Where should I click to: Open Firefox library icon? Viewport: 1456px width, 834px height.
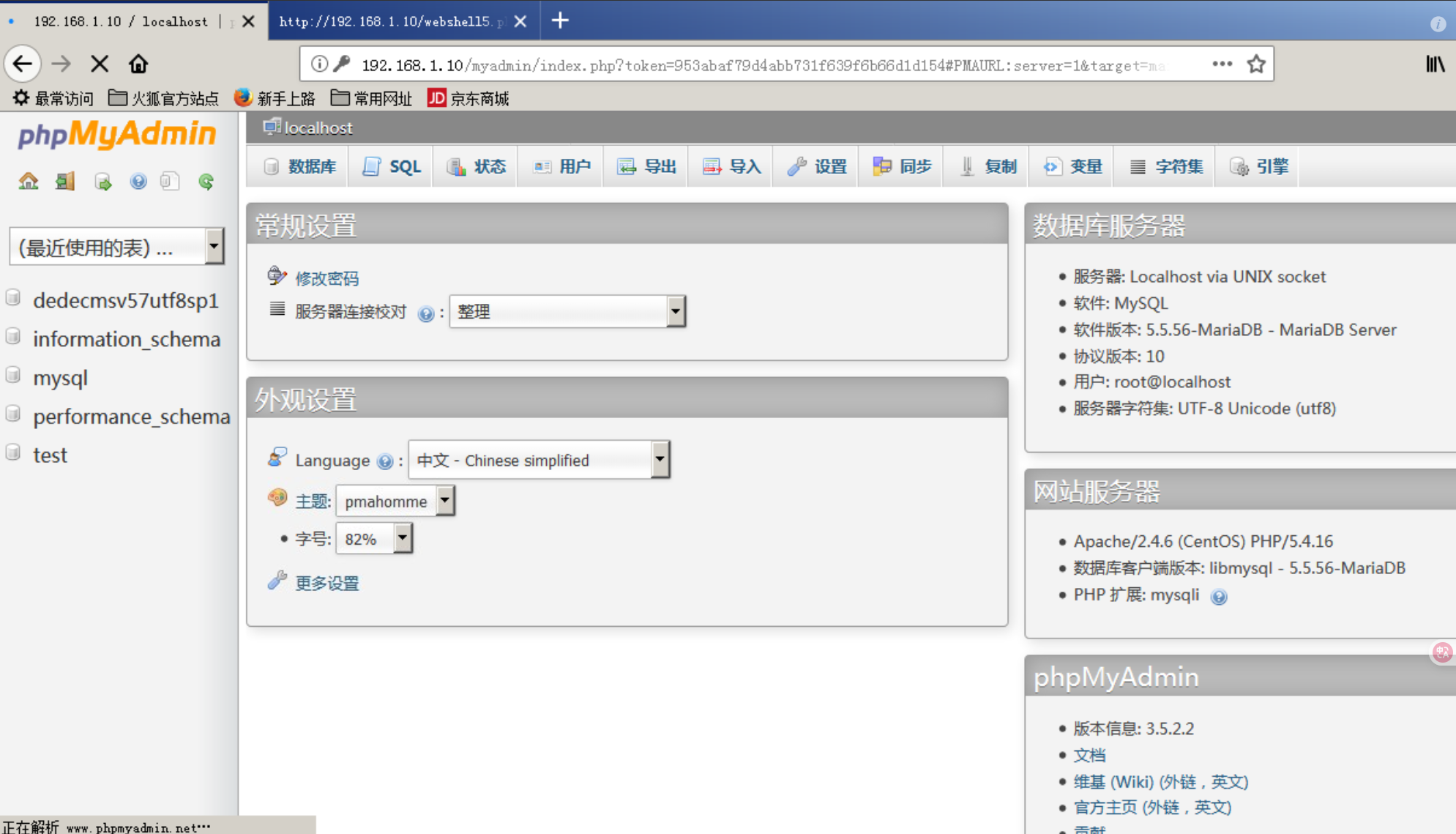(1435, 64)
